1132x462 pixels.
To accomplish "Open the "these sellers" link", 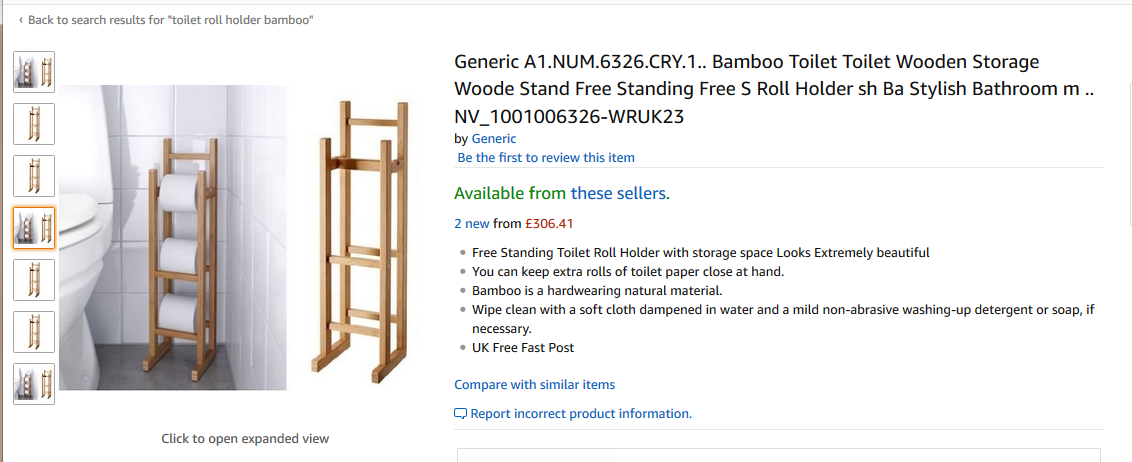I will [x=620, y=193].
